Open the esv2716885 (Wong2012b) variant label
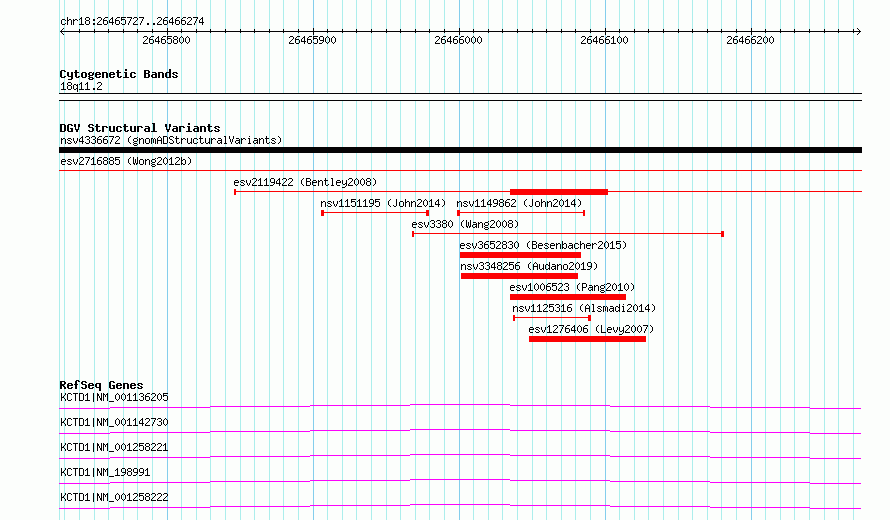This screenshot has height=520, width=890. [126, 161]
